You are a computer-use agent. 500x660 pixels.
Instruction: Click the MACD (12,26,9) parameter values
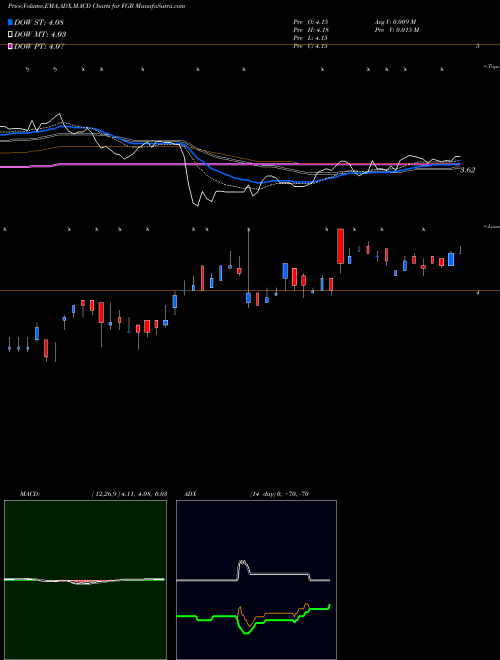tap(129, 494)
